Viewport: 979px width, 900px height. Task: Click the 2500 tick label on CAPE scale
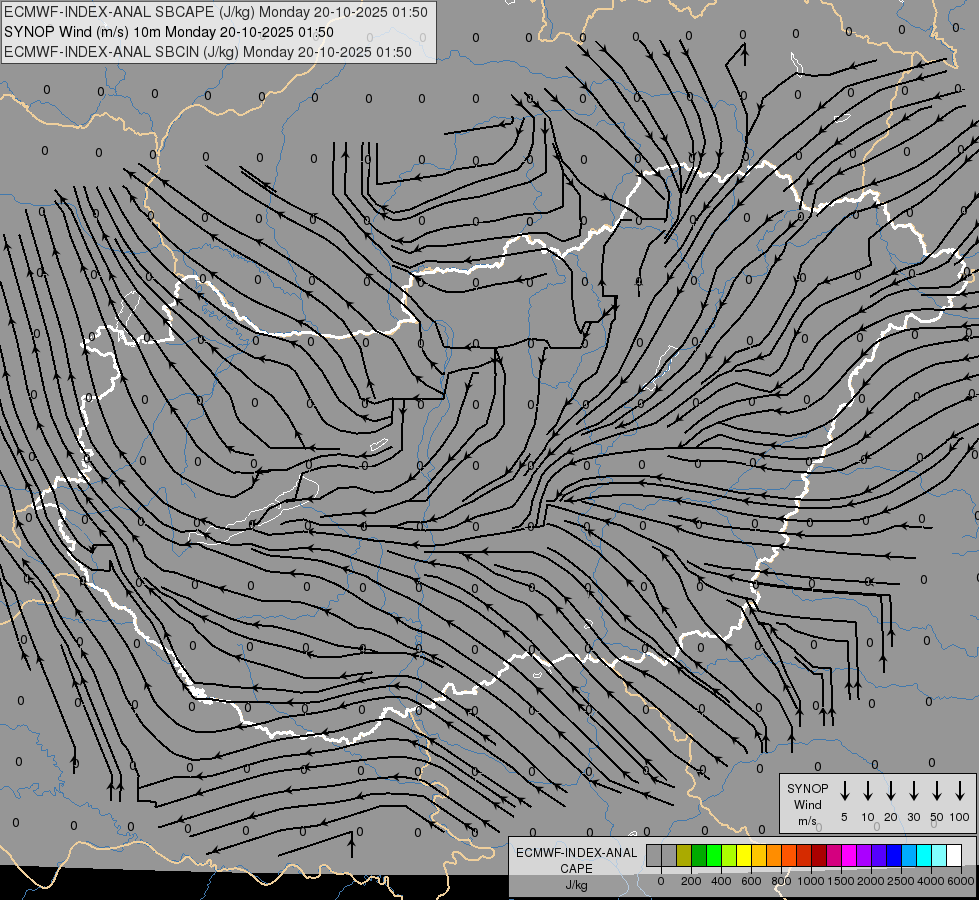[901, 881]
